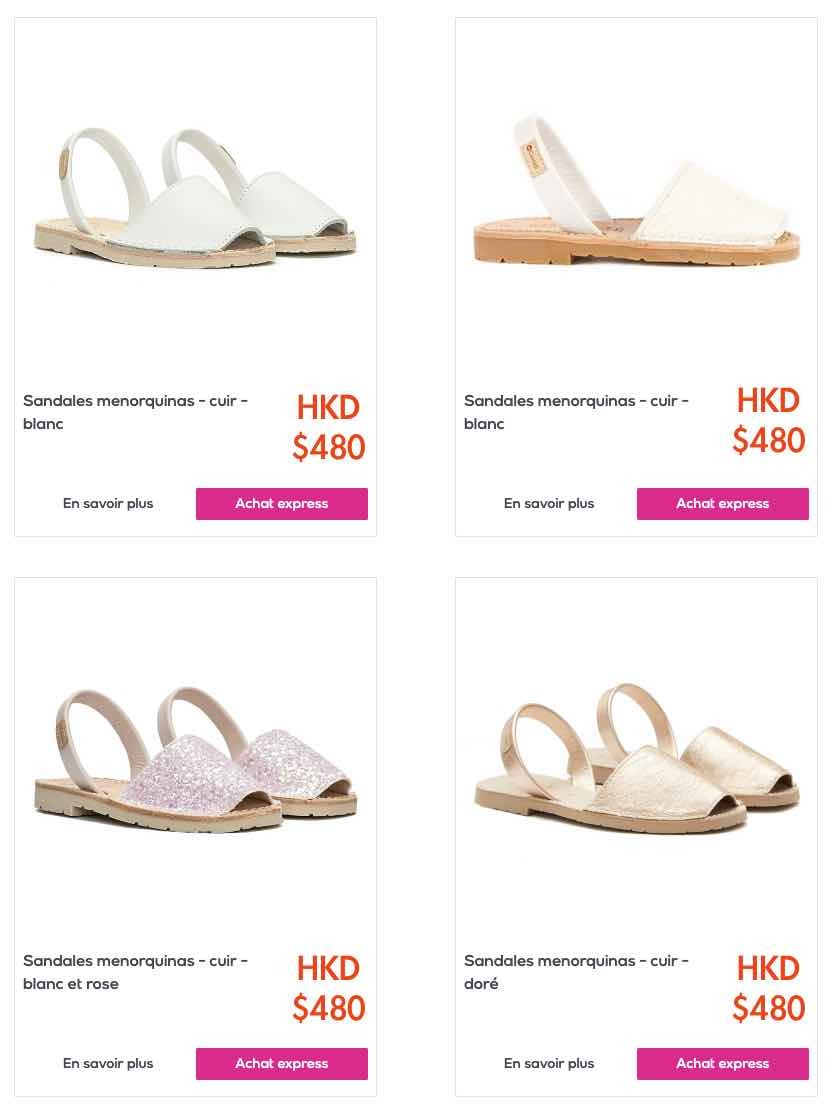Select 'Achat express' for the doré sandals
835x1112 pixels.
[723, 1064]
